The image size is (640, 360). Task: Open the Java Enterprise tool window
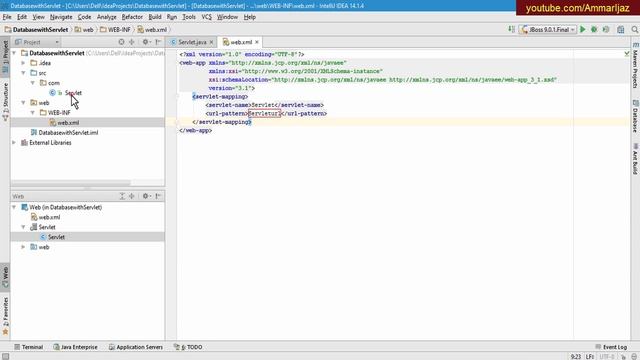coord(76,347)
